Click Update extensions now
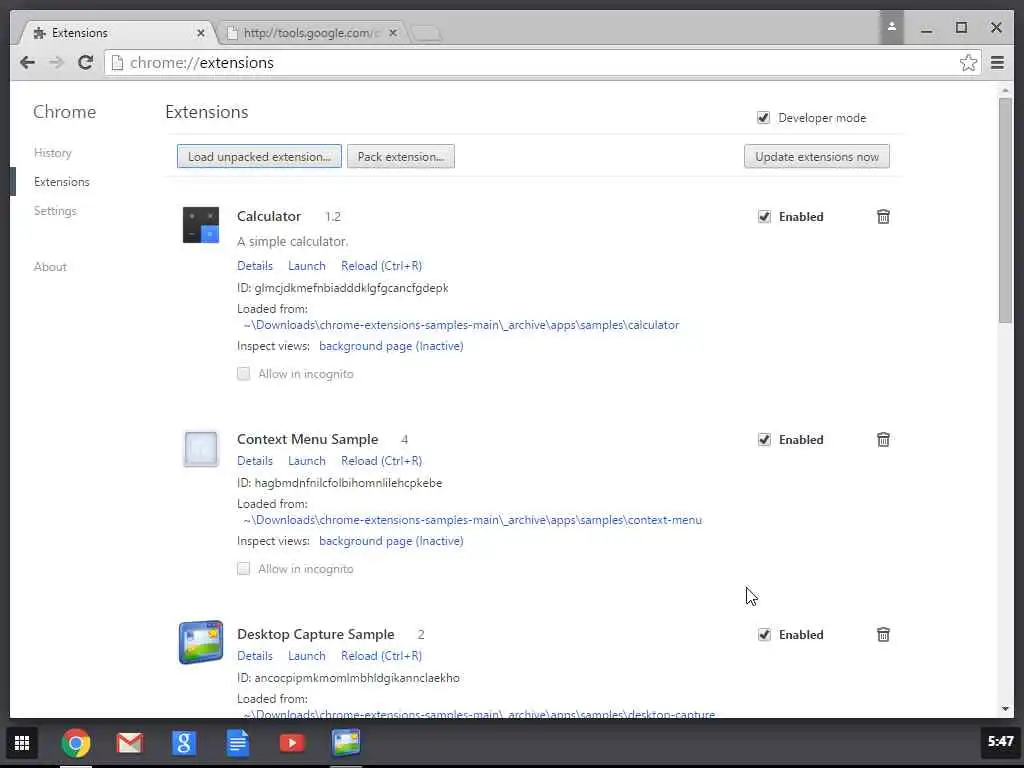The image size is (1024, 768). pyautogui.click(x=816, y=157)
